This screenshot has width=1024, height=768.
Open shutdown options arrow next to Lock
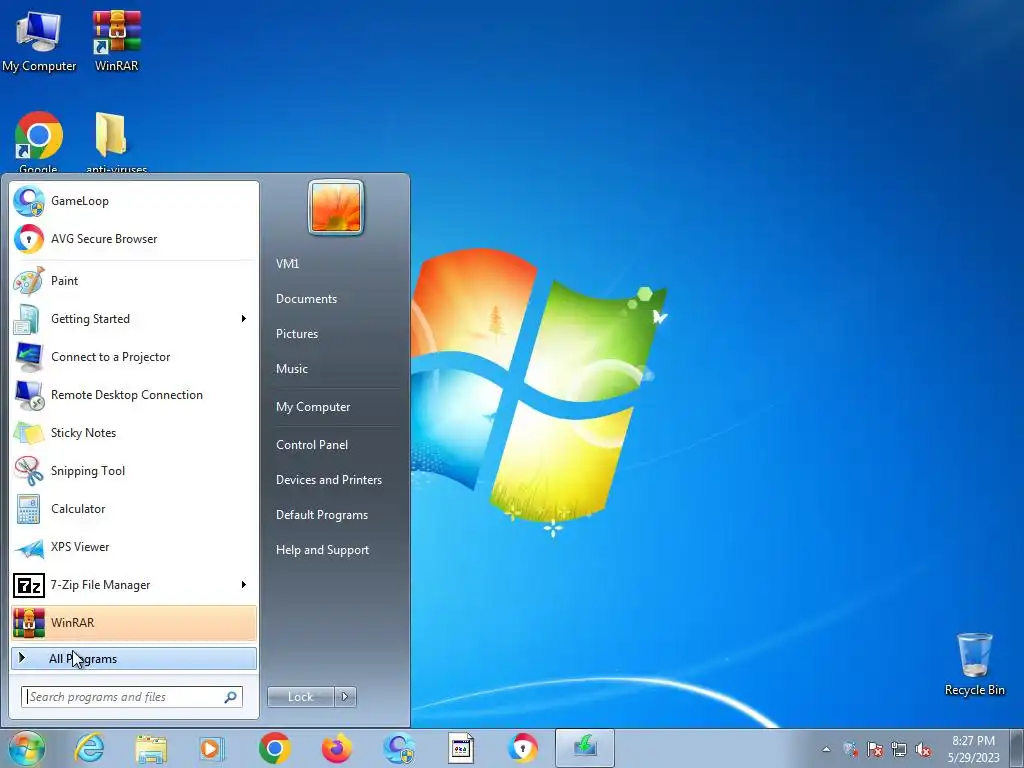point(345,697)
